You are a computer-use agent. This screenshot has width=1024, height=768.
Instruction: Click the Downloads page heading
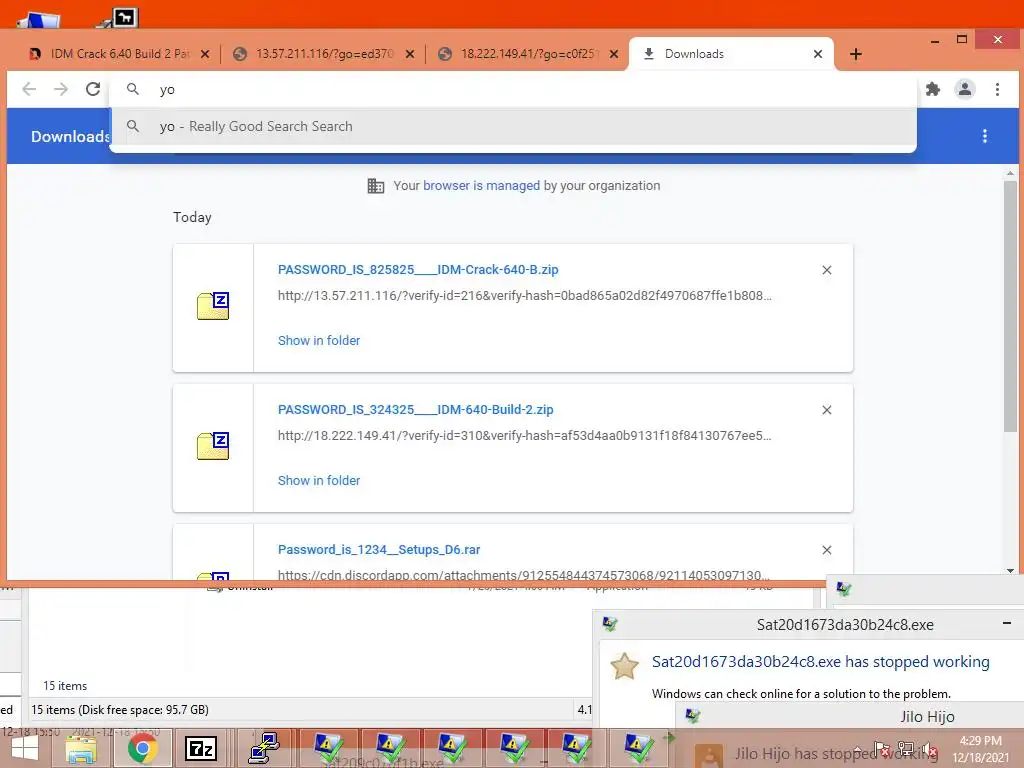coord(71,136)
